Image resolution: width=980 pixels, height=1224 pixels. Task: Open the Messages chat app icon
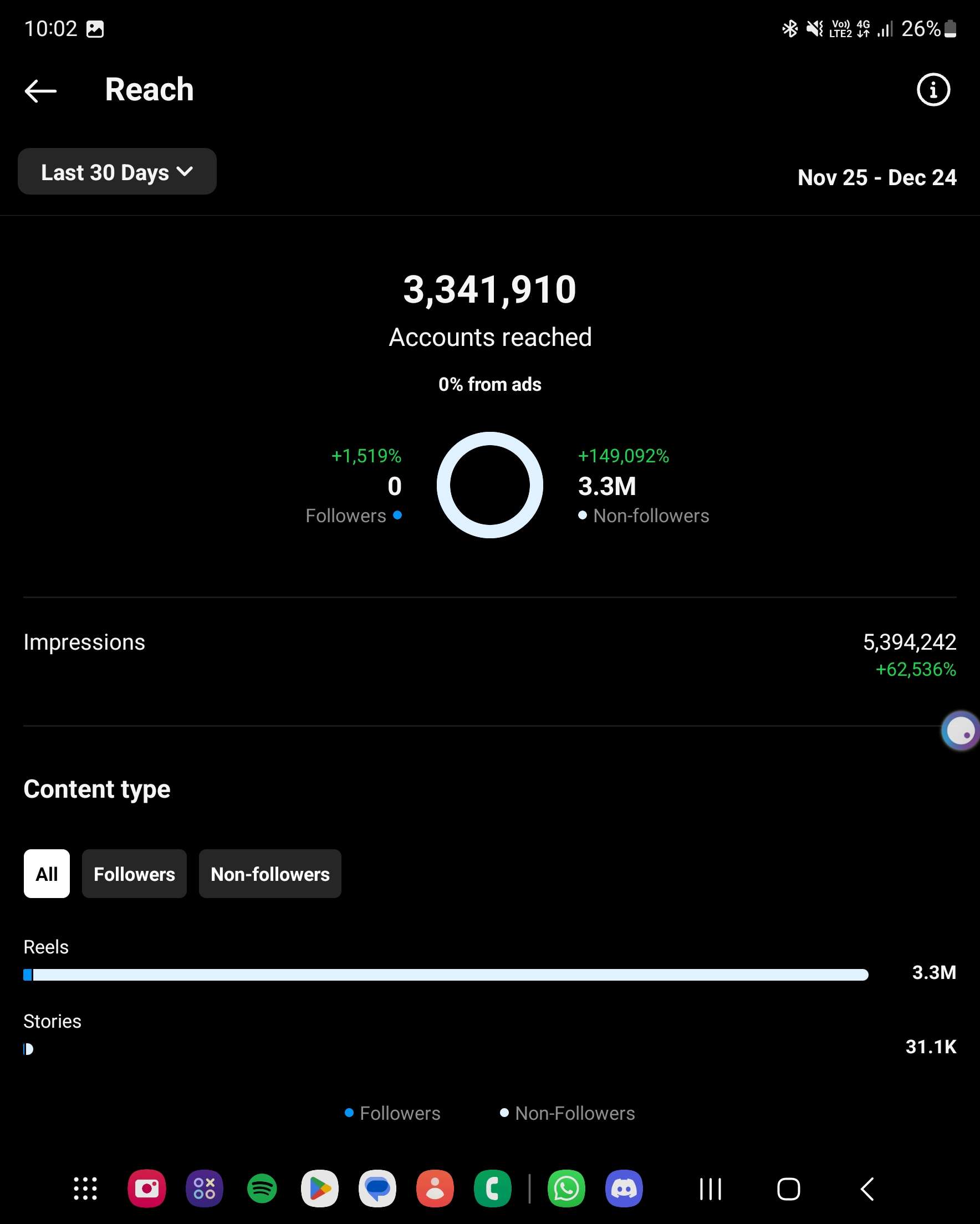click(377, 1189)
